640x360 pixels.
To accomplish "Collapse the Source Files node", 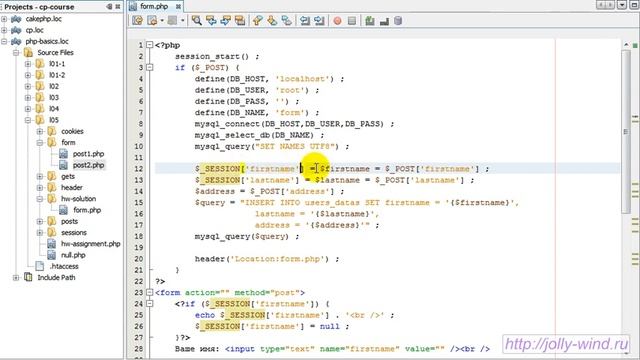I will click(16, 53).
